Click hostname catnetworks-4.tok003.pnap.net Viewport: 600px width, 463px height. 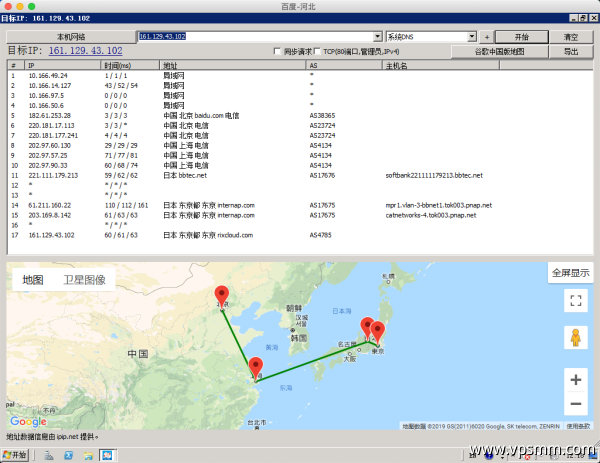pos(431,215)
